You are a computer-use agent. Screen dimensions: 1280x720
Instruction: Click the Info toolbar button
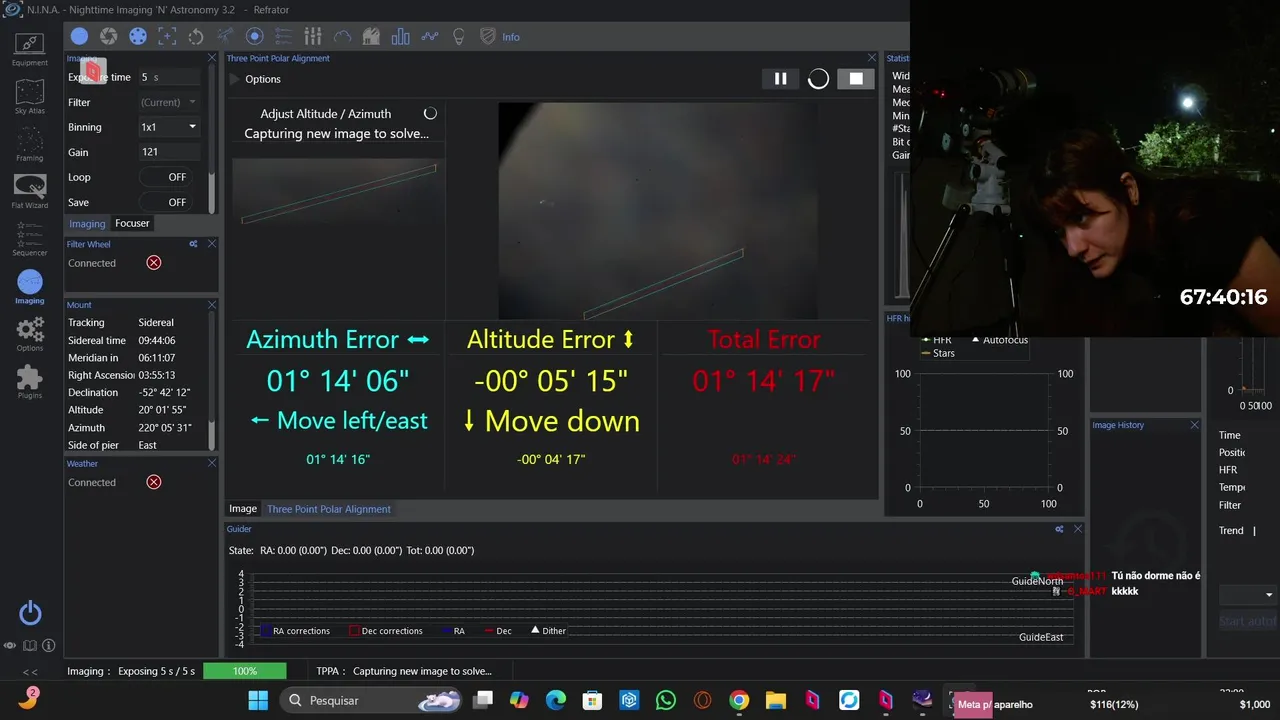click(x=511, y=37)
